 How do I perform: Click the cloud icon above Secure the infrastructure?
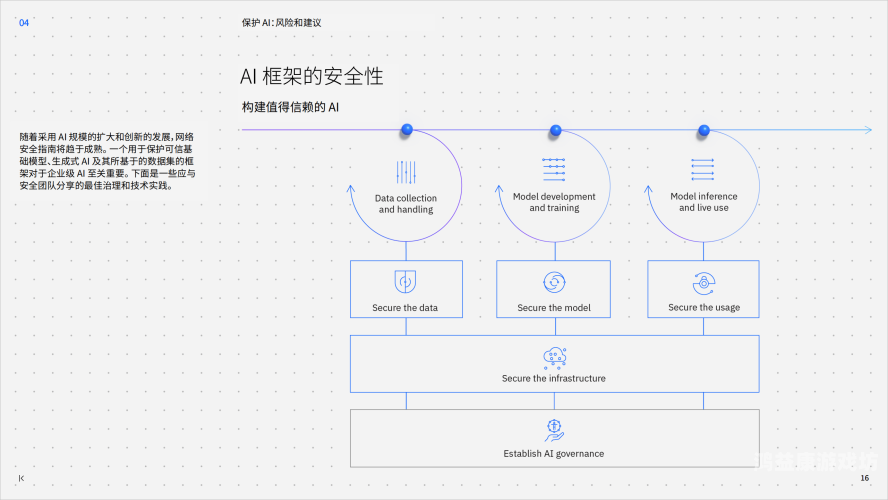click(x=554, y=358)
